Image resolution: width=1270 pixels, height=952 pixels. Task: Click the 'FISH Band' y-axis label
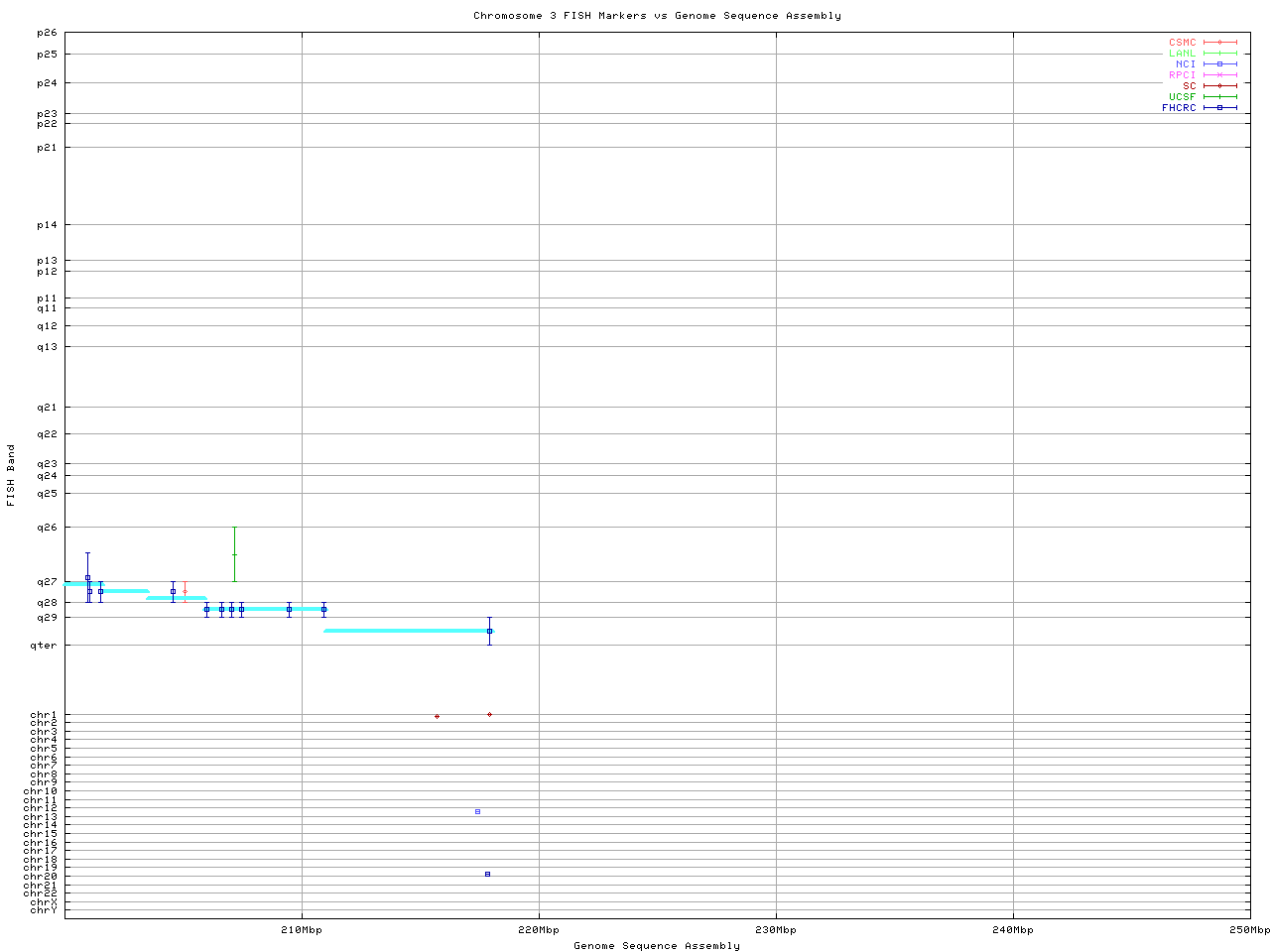11,475
